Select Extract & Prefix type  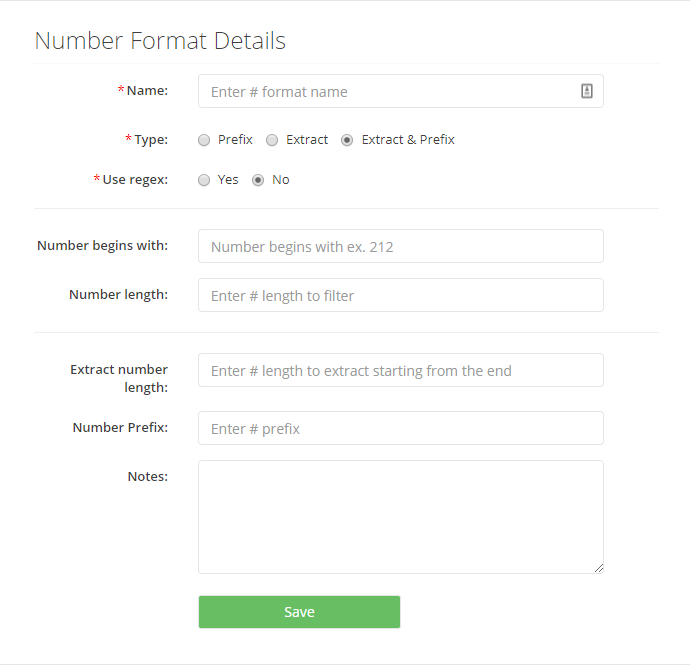tap(347, 140)
